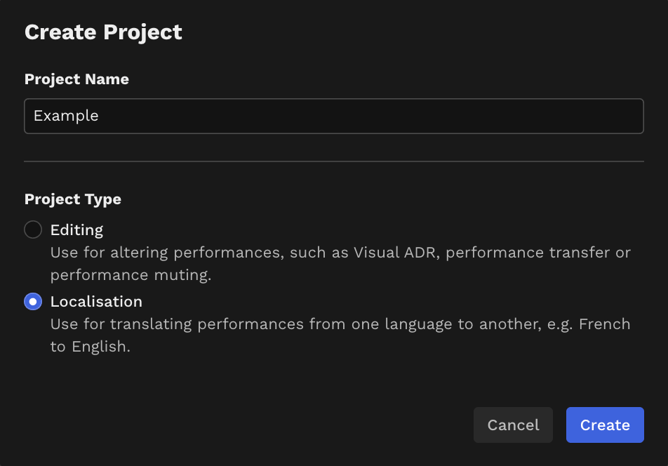
Task: Click the Create button
Action: pos(605,425)
